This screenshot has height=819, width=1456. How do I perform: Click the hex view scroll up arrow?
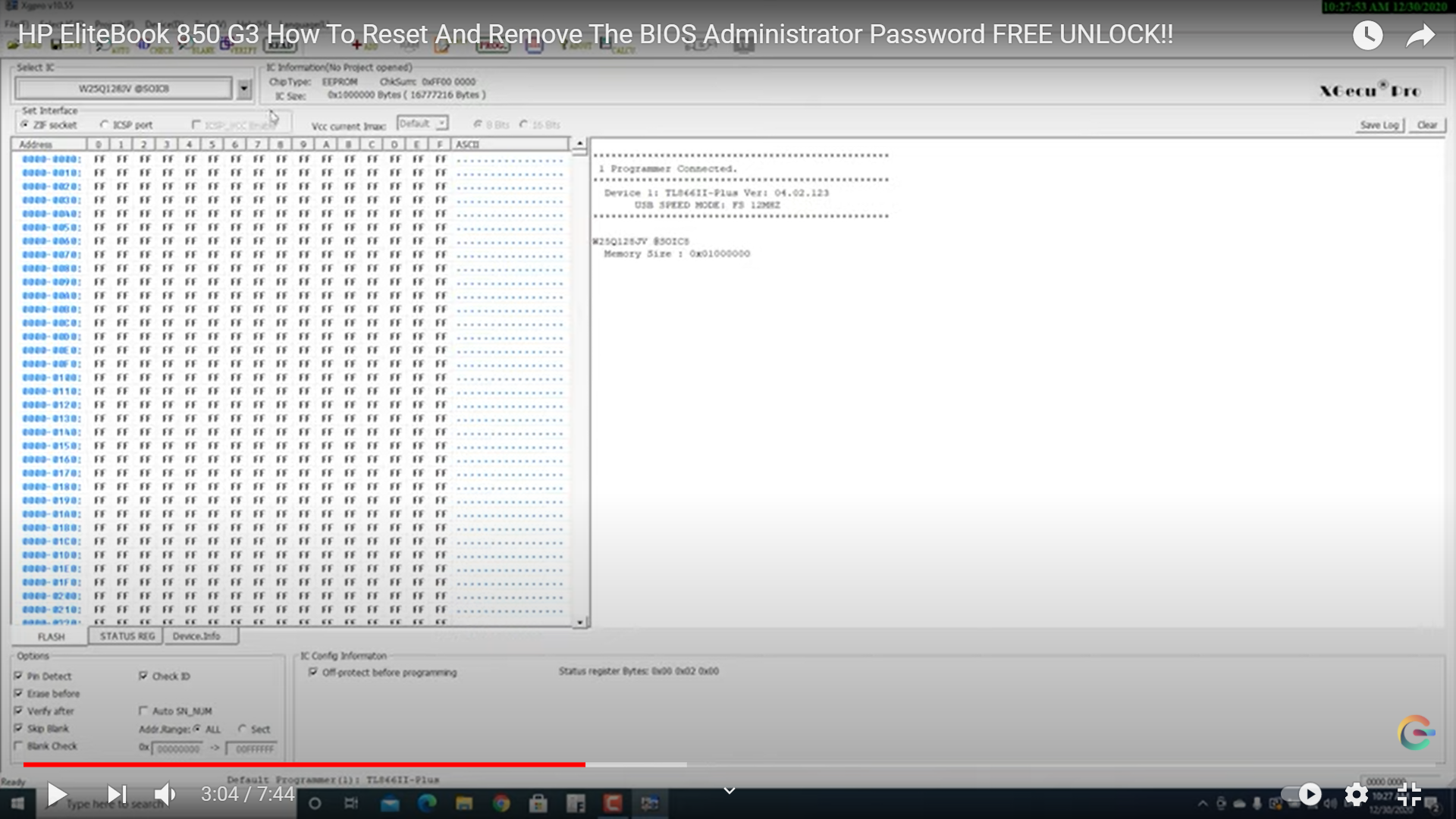(579, 143)
